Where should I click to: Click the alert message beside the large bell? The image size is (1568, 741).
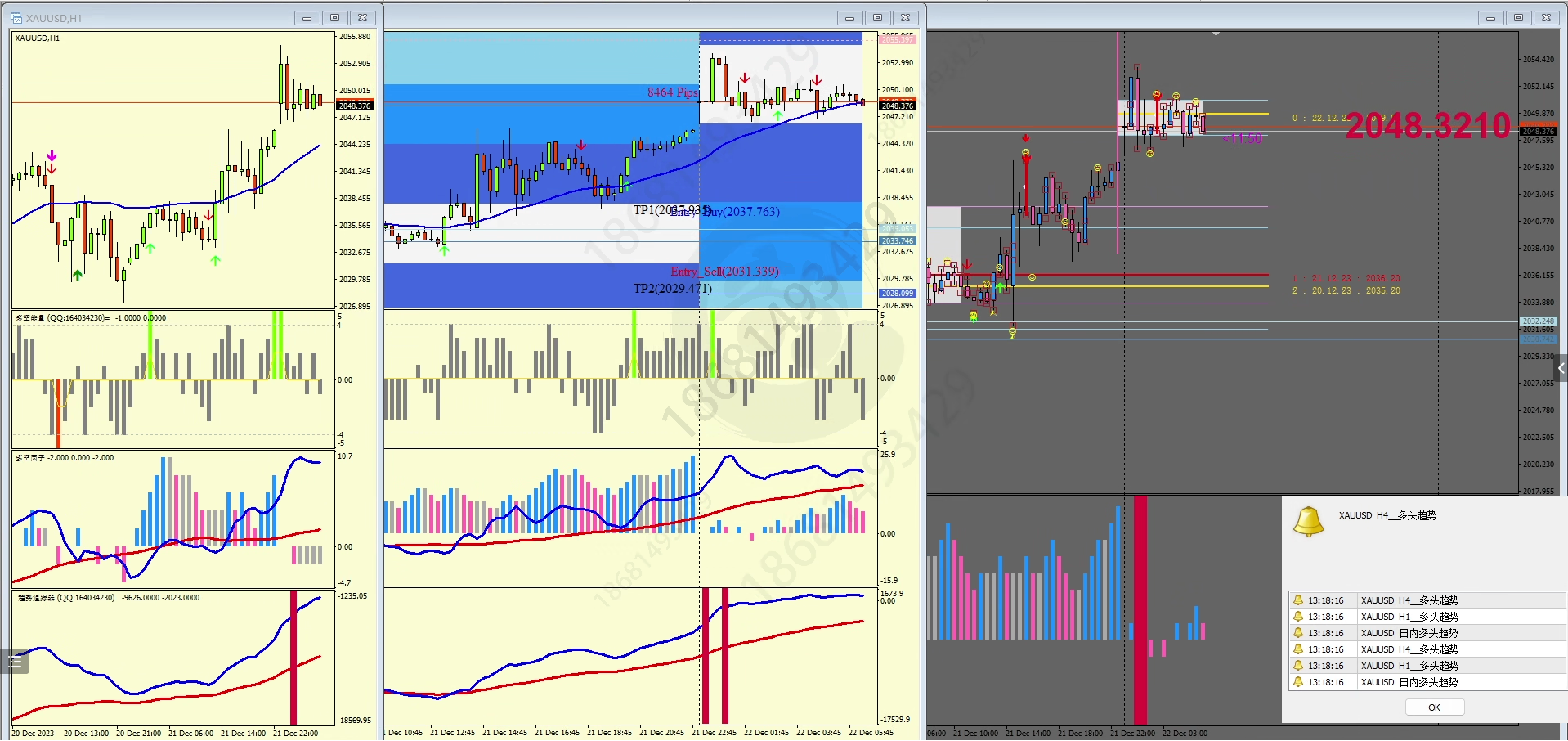1387,515
